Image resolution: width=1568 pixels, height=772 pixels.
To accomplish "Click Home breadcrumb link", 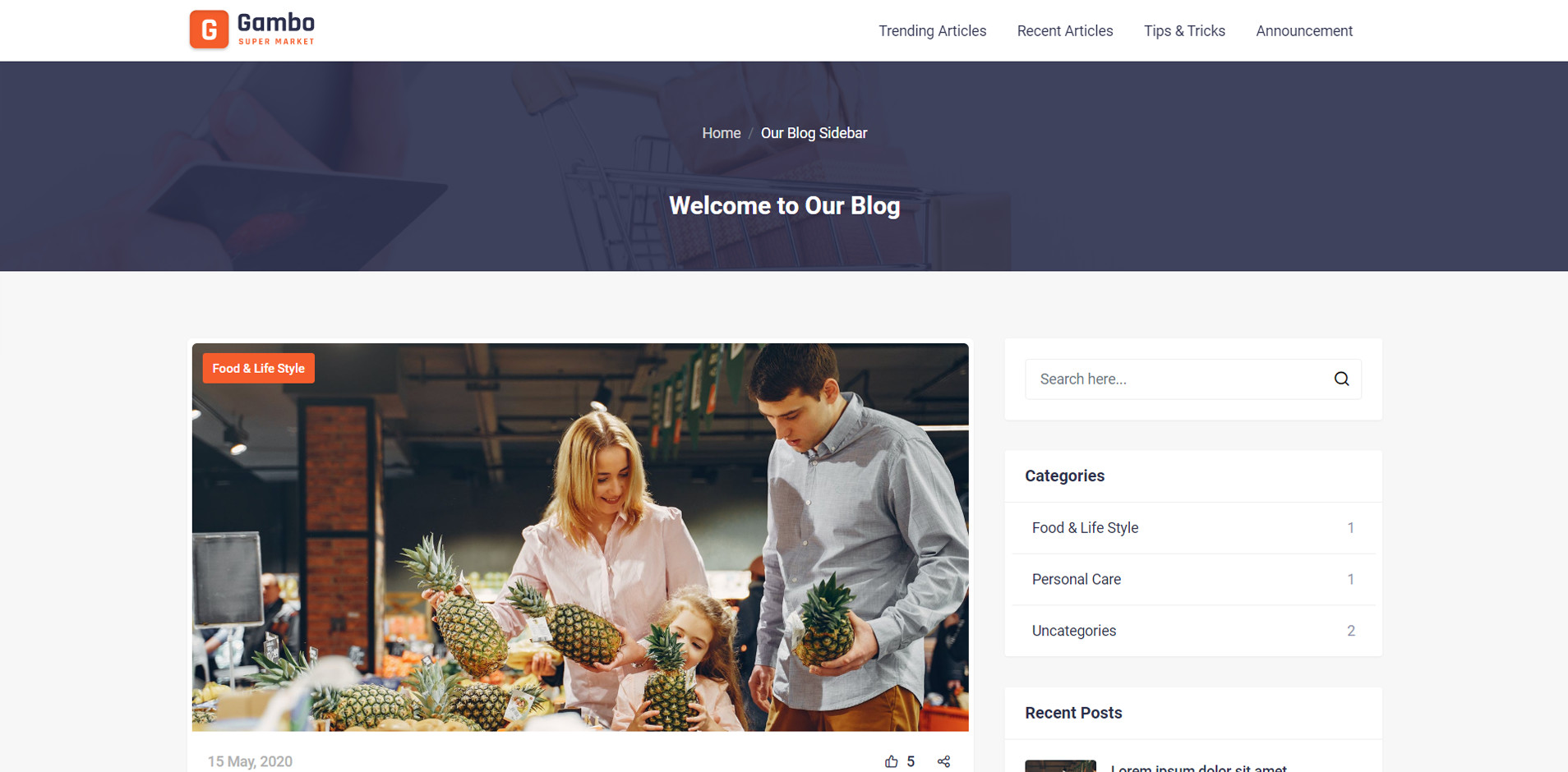I will coord(722,133).
